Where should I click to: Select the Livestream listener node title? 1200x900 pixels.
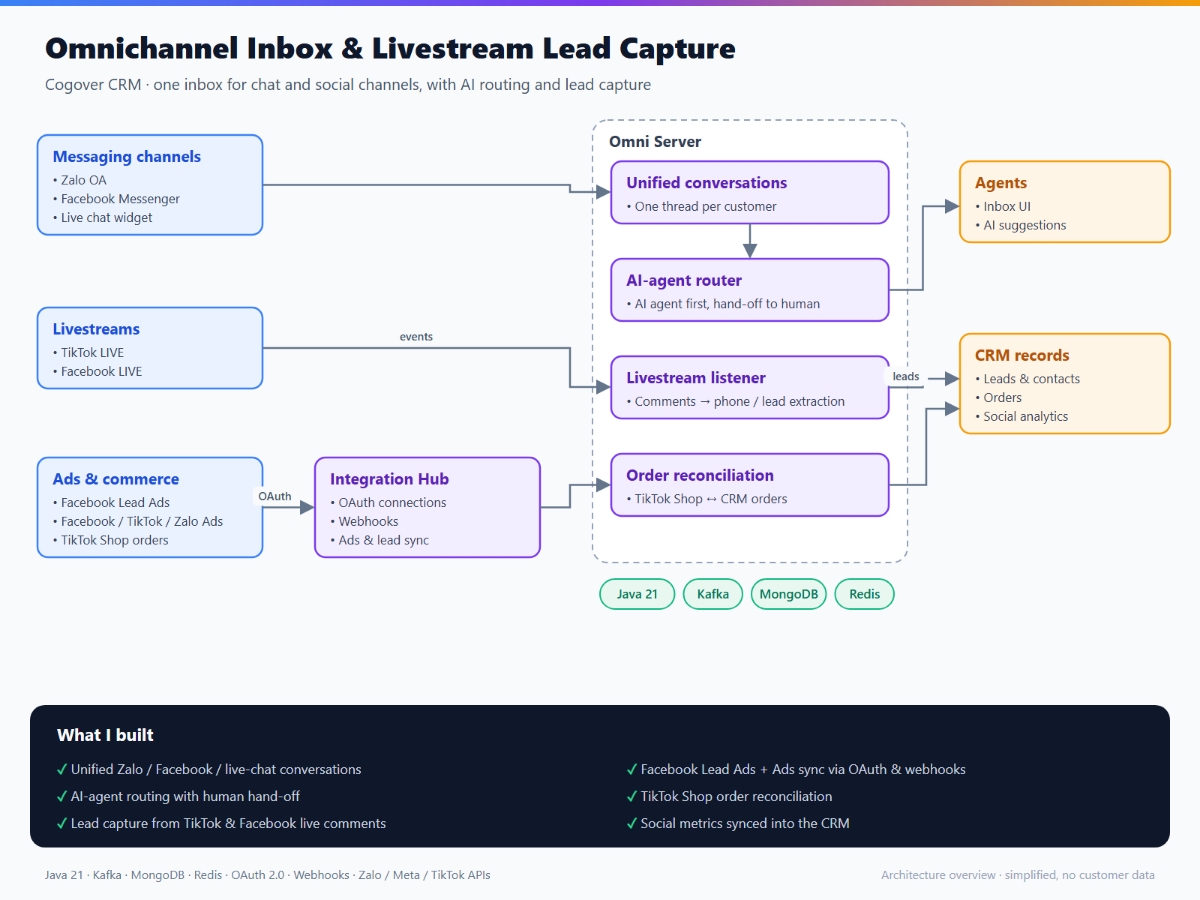point(696,378)
